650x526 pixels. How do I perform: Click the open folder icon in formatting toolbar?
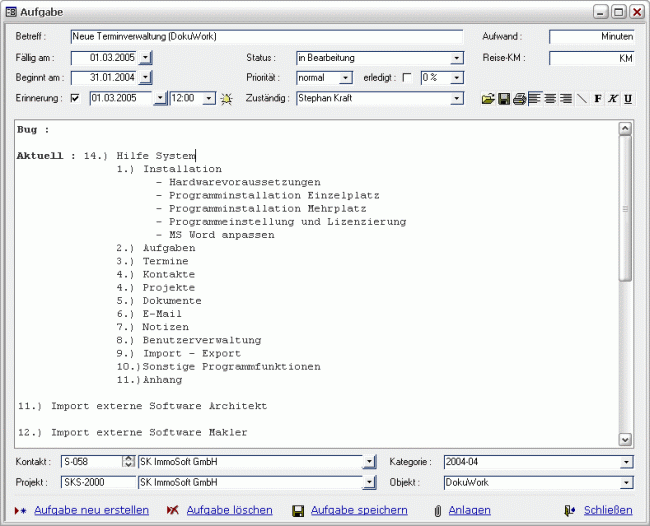[488, 99]
